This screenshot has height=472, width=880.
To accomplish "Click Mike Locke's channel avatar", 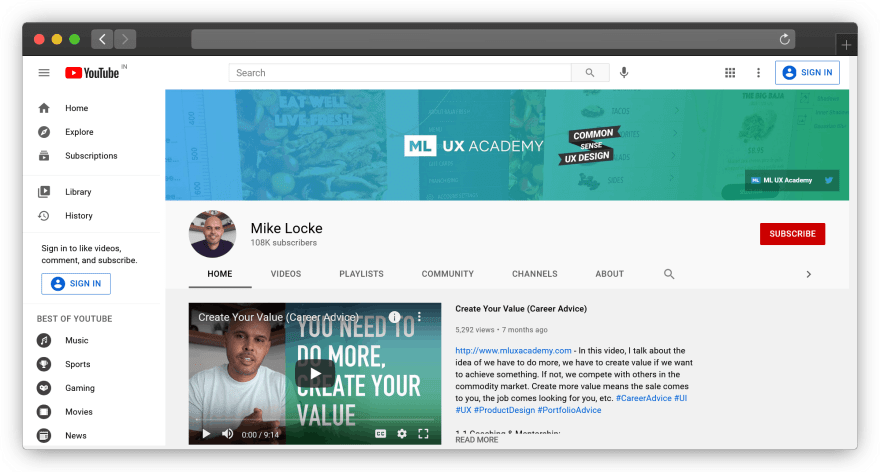I will coord(212,233).
